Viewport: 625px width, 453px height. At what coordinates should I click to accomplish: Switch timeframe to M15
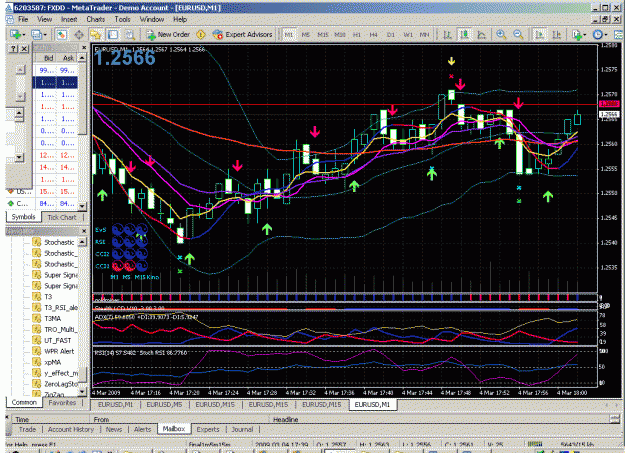323,35
